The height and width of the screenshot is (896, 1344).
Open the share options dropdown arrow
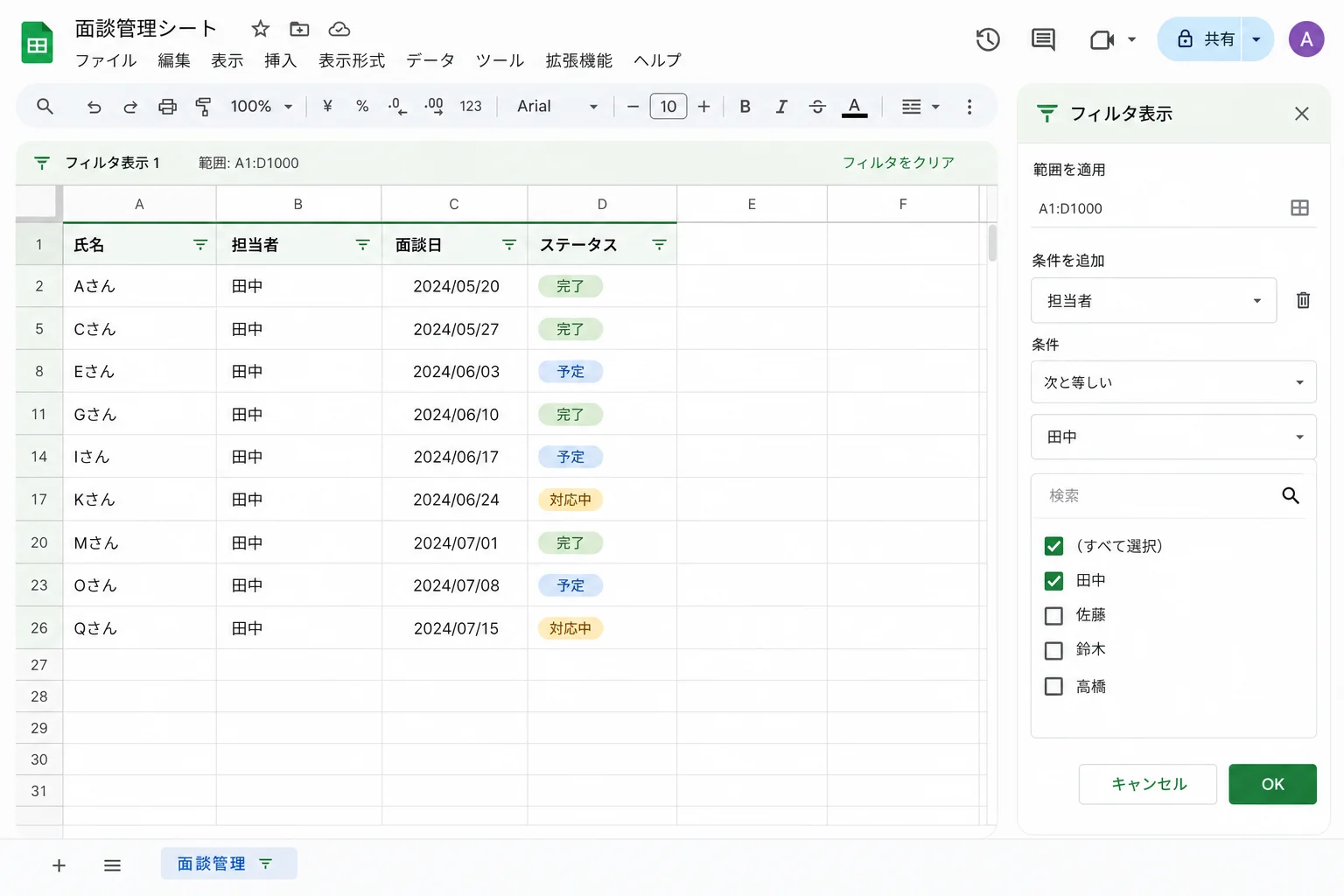tap(1256, 39)
